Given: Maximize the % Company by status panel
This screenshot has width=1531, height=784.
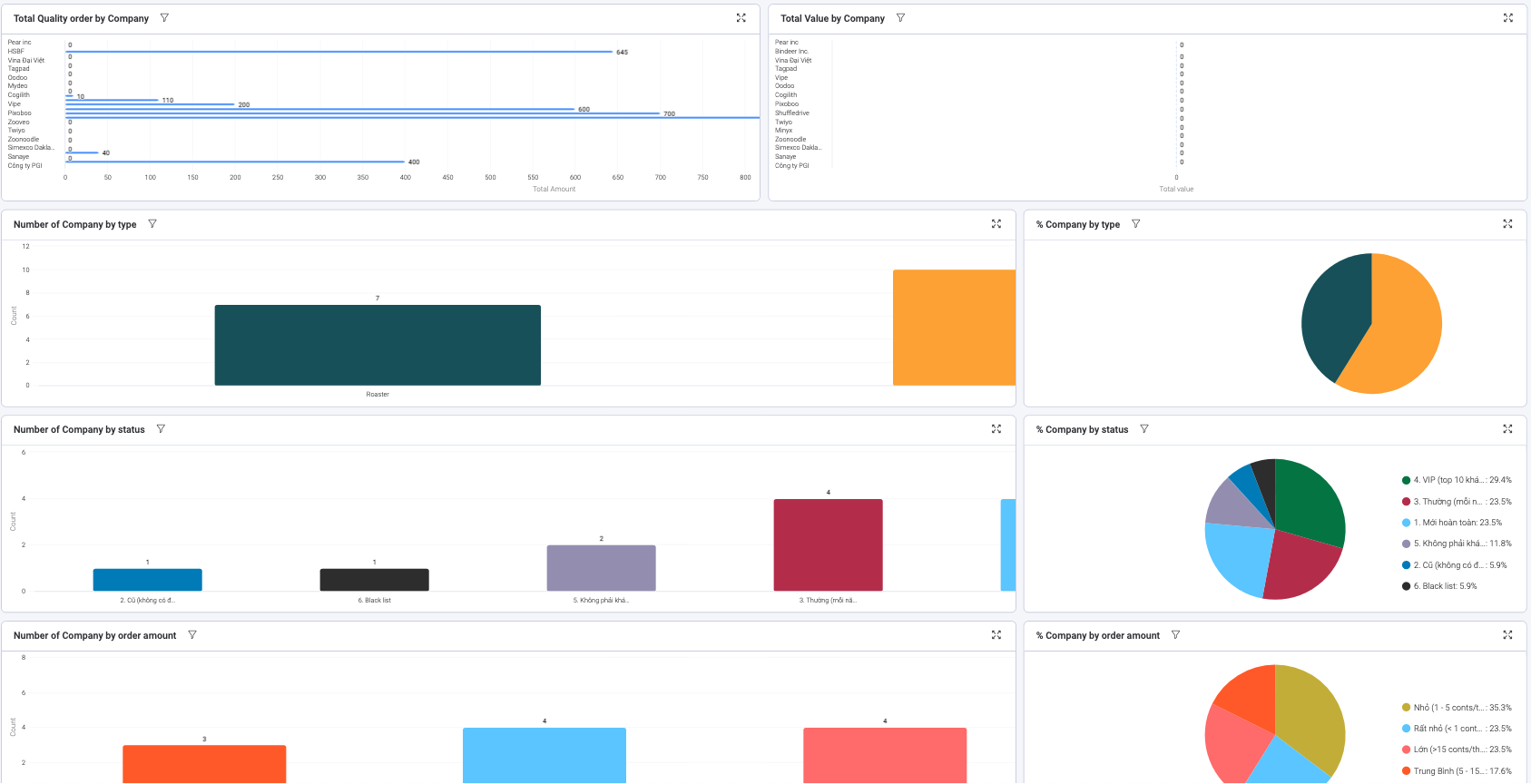Looking at the screenshot, I should pyautogui.click(x=1507, y=429).
